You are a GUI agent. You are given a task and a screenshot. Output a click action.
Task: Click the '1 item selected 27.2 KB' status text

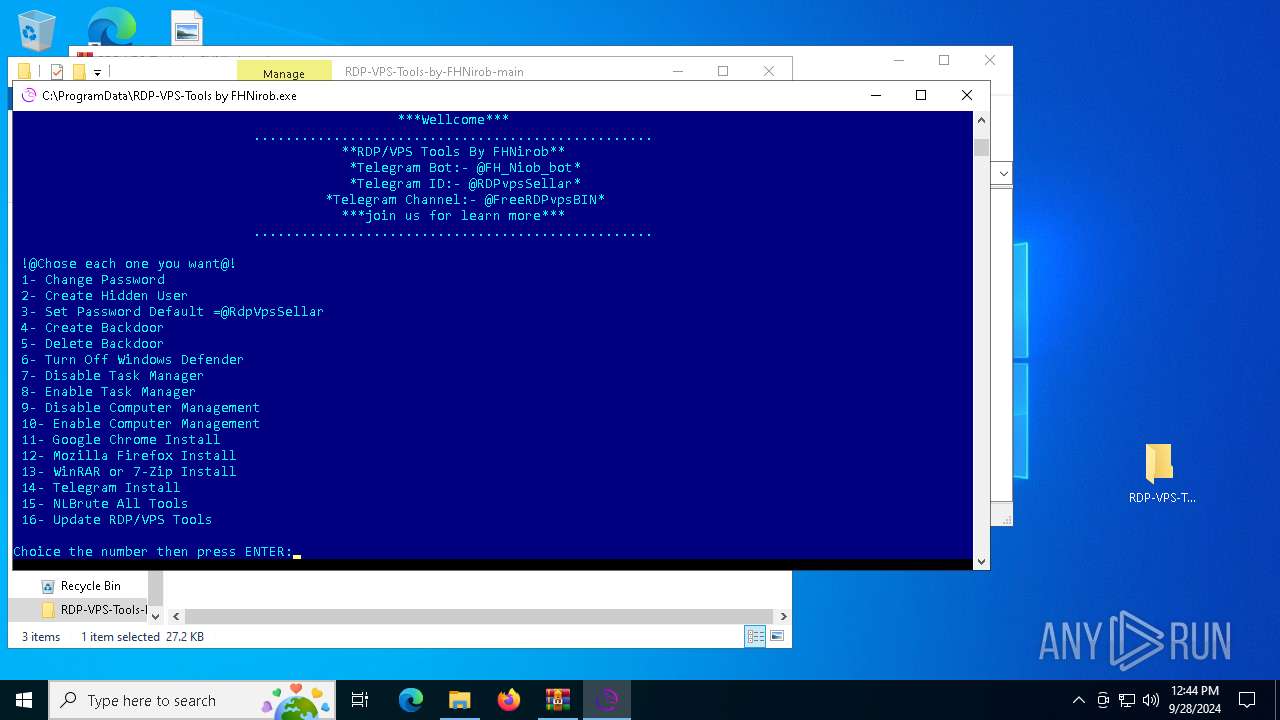coord(142,637)
